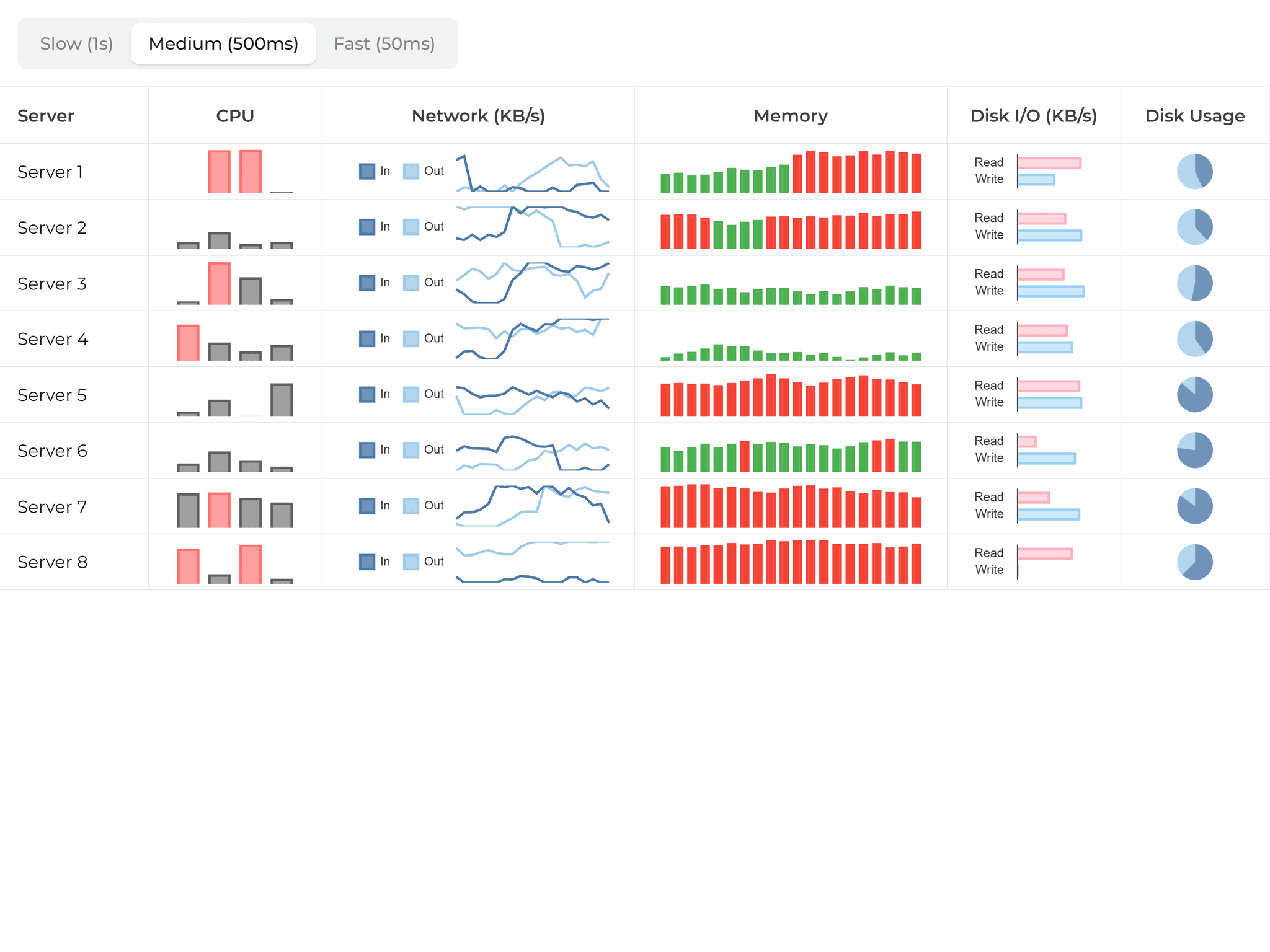The height and width of the screenshot is (952, 1270).
Task: Toggle the In legend swatch for Server 2
Action: point(367,227)
